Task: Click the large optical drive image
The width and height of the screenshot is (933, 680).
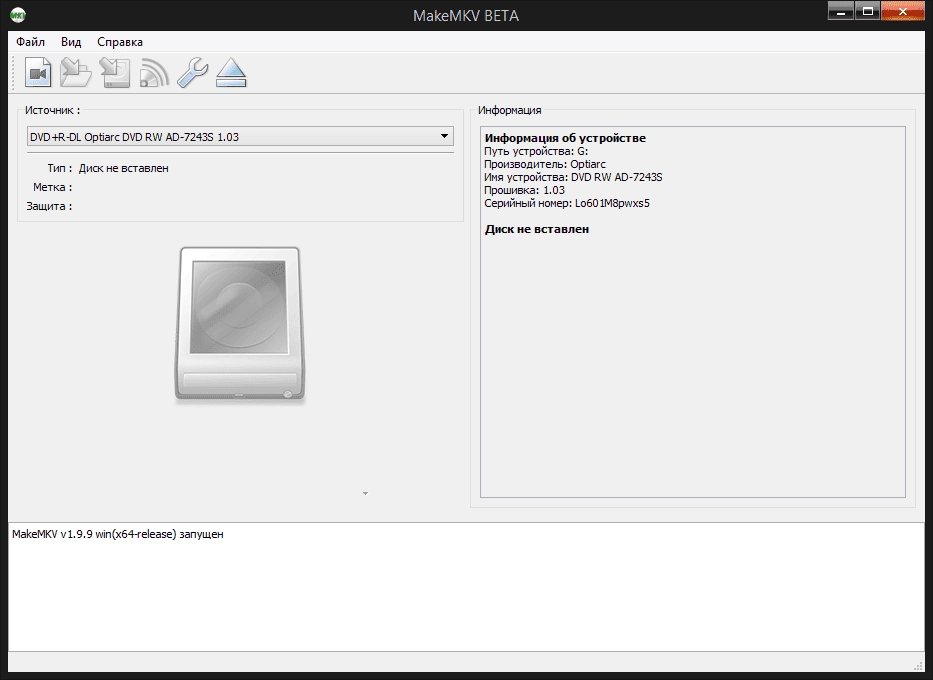Action: click(x=240, y=324)
